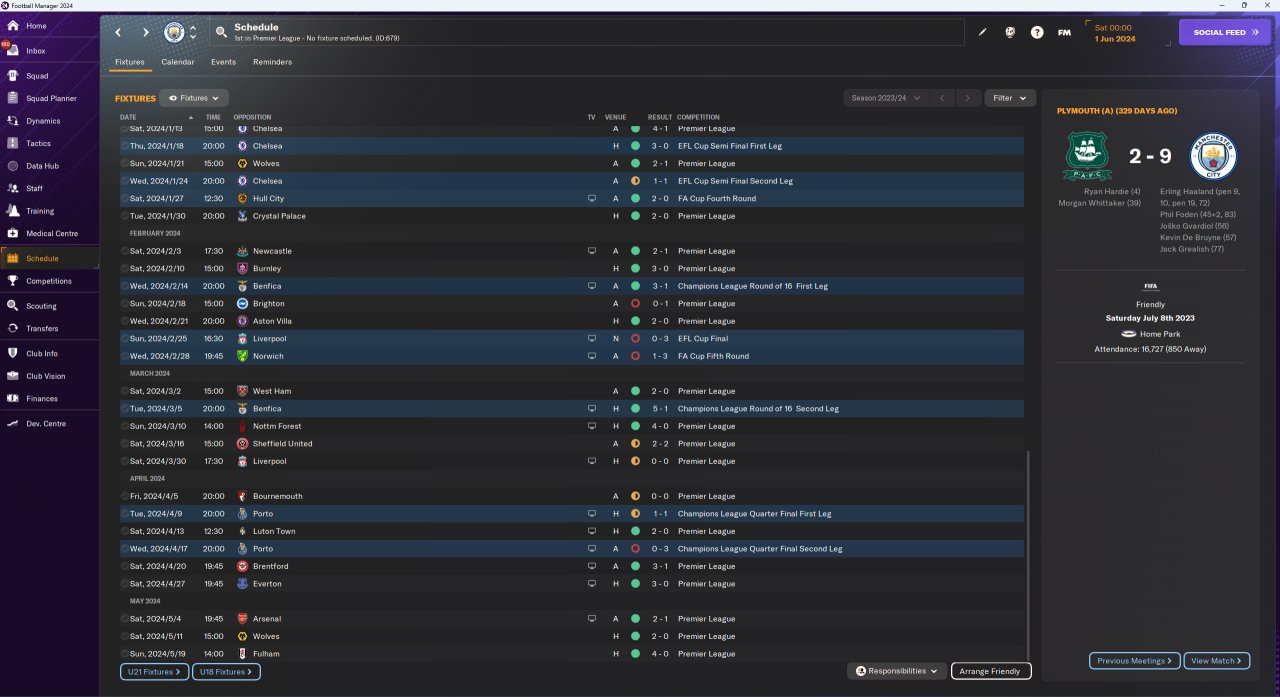Image resolution: width=1280 pixels, height=697 pixels.
Task: Toggle selection circle on Bournemouth fixture row
Action: (x=125, y=496)
